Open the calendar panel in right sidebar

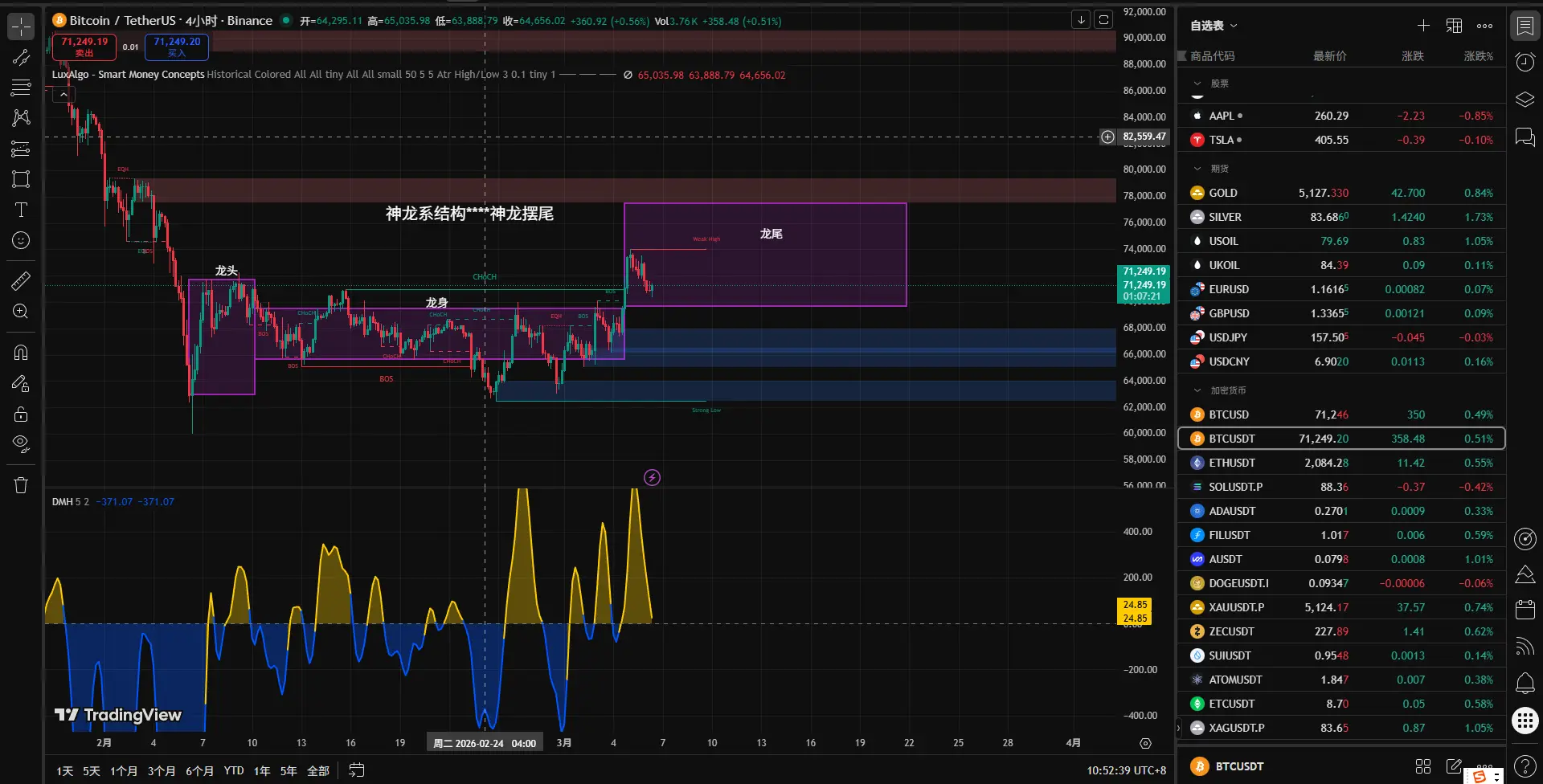pos(1525,610)
